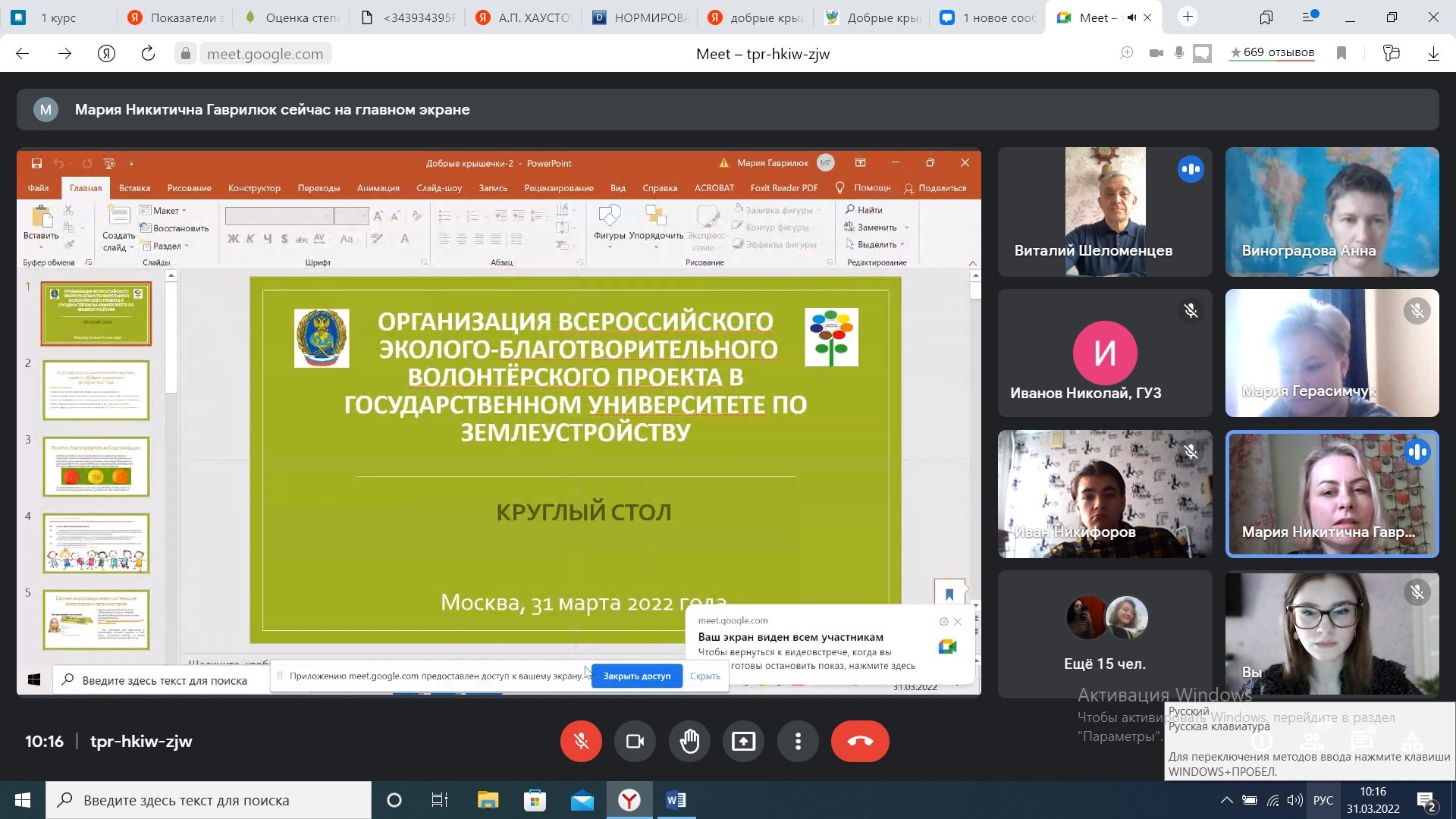Open settings gear in the notification popup
This screenshot has width=1456, height=819.
(944, 621)
